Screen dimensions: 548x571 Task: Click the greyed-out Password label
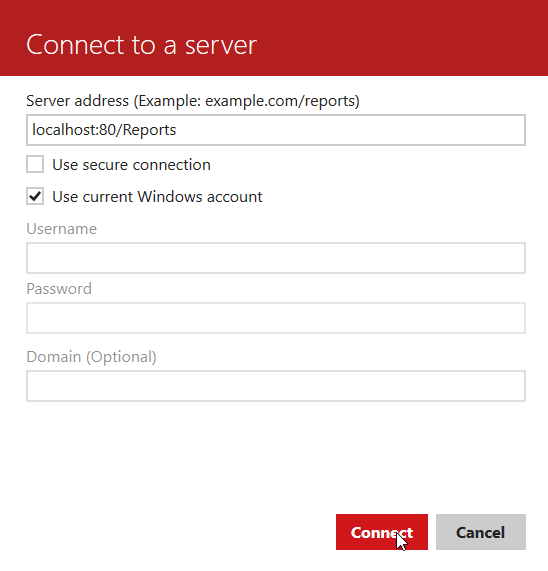point(59,289)
